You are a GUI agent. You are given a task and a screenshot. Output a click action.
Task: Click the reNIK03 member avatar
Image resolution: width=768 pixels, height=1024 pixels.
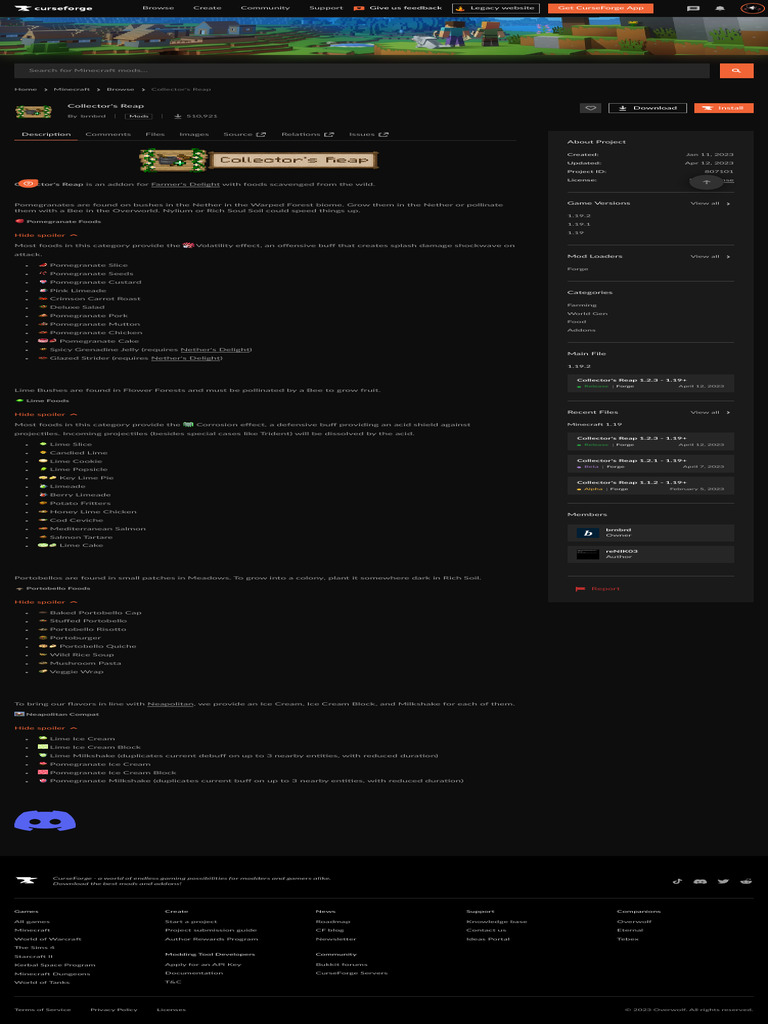[x=588, y=554]
